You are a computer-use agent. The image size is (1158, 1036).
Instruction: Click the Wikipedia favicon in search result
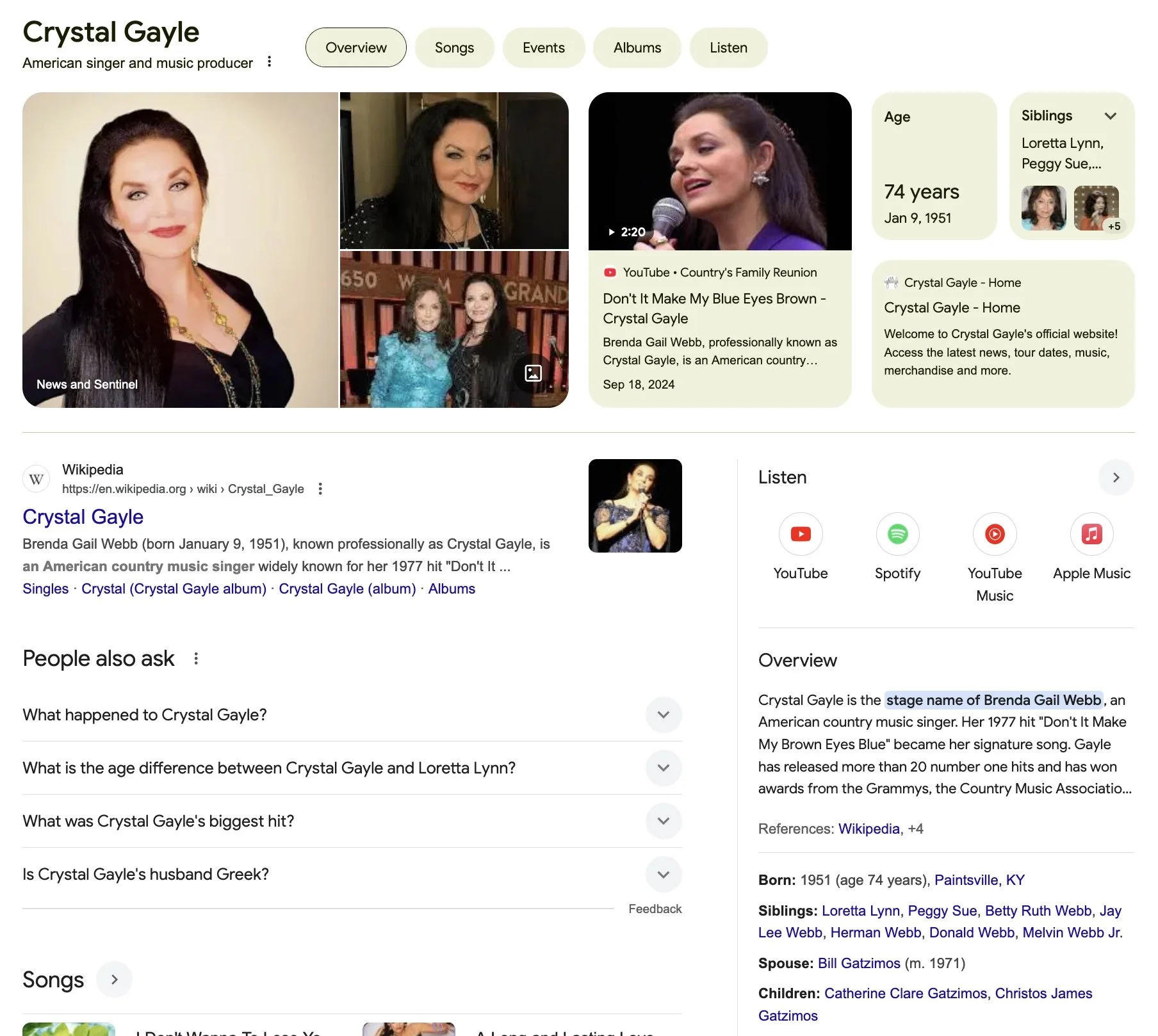(37, 479)
